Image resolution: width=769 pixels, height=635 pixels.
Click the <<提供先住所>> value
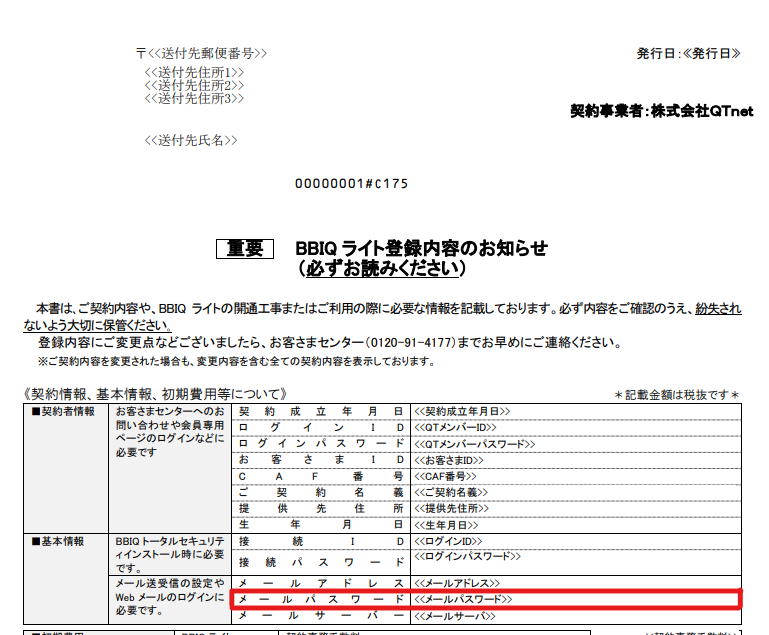pyautogui.click(x=451, y=508)
